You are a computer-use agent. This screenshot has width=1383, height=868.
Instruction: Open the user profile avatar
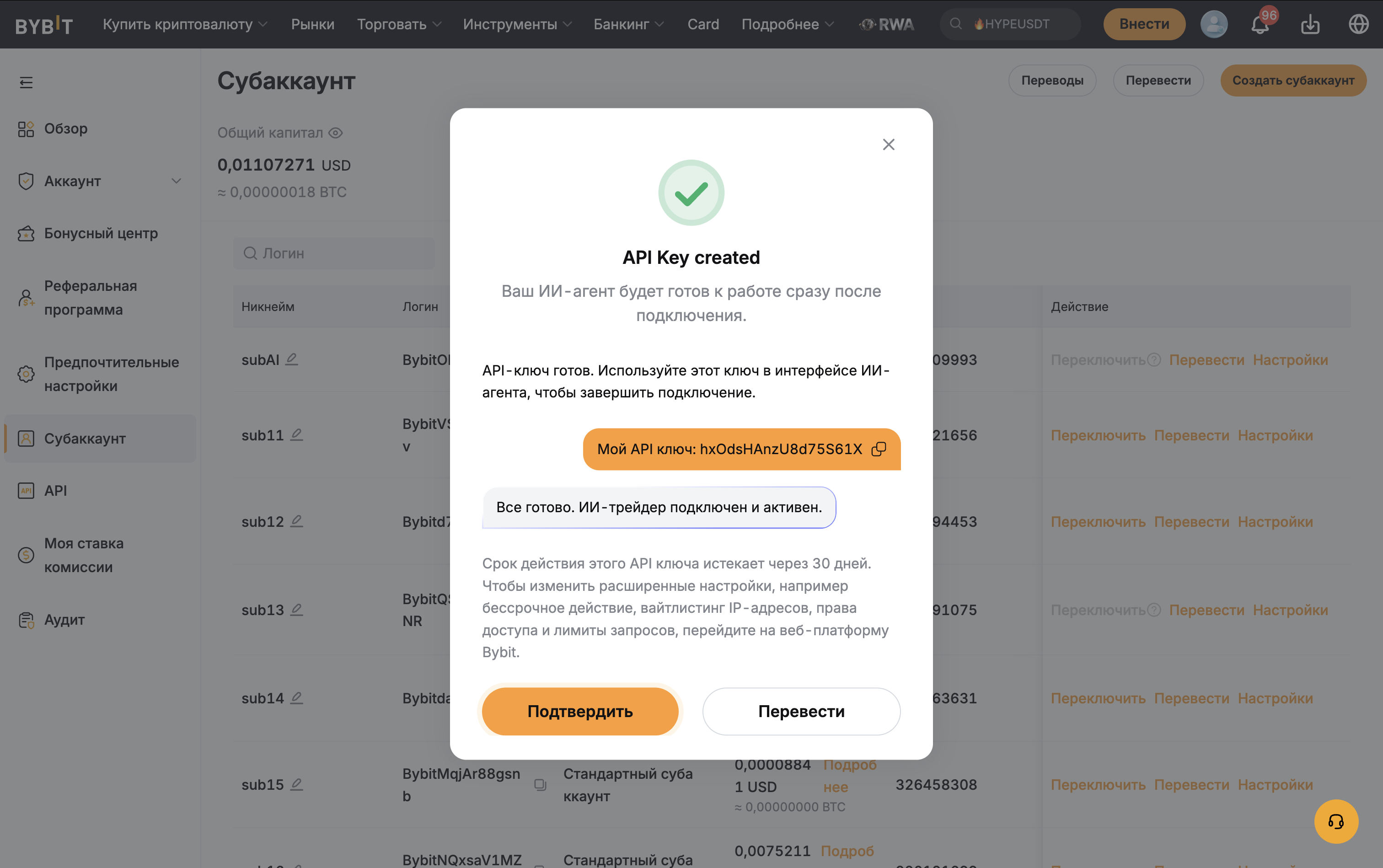(x=1214, y=24)
